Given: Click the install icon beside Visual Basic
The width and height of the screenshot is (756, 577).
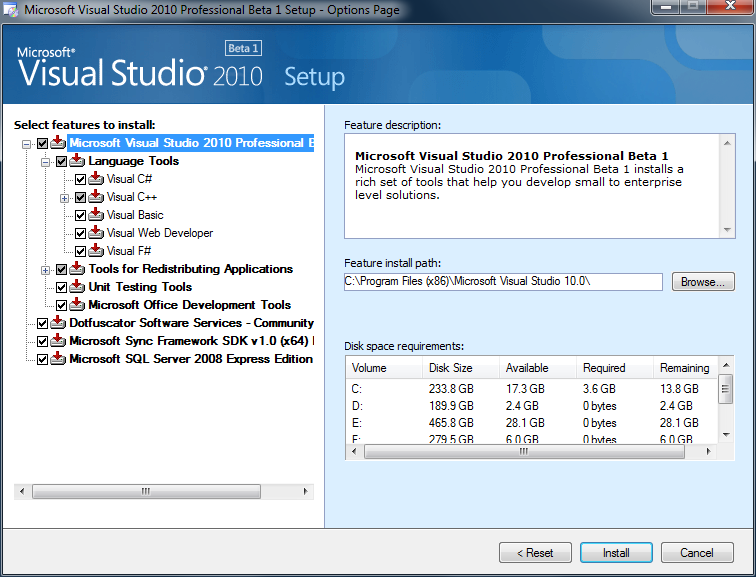Looking at the screenshot, I should [96, 214].
